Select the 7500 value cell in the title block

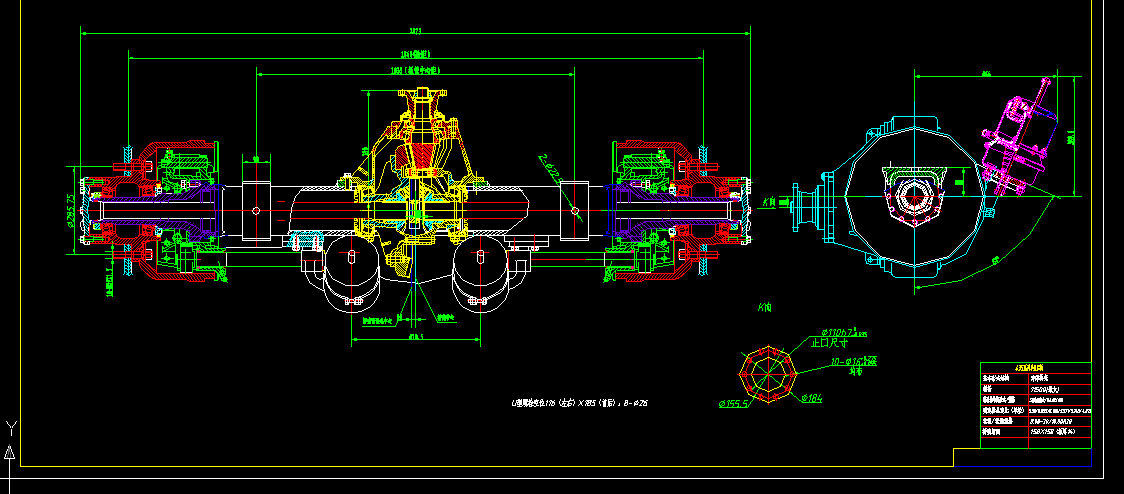pyautogui.click(x=1042, y=388)
